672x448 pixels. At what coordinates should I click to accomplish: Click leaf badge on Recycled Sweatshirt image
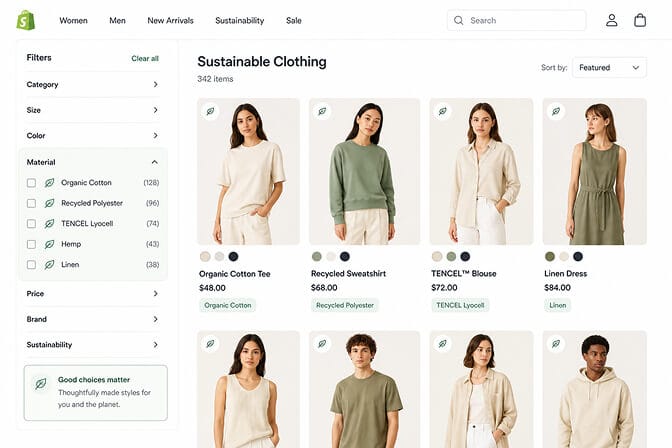(322, 111)
